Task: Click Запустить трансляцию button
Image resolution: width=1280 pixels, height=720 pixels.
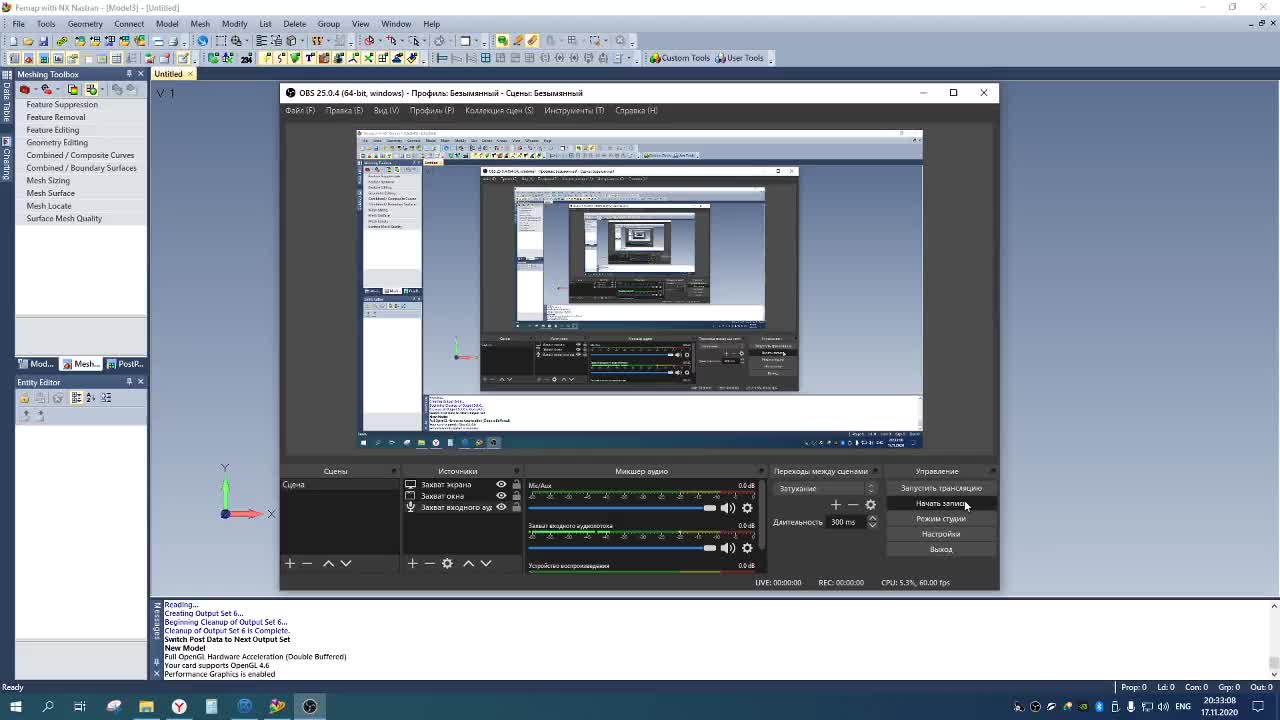Action: [940, 488]
